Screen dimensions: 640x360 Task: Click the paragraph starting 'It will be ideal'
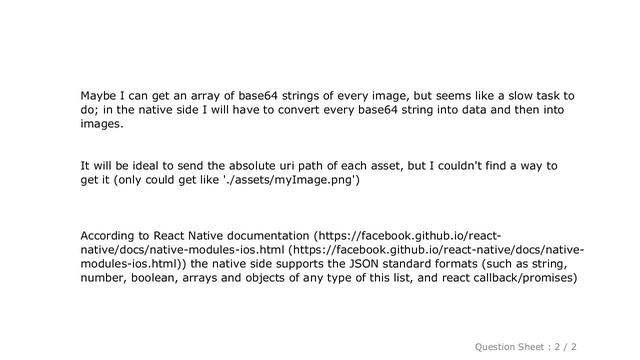[319, 173]
